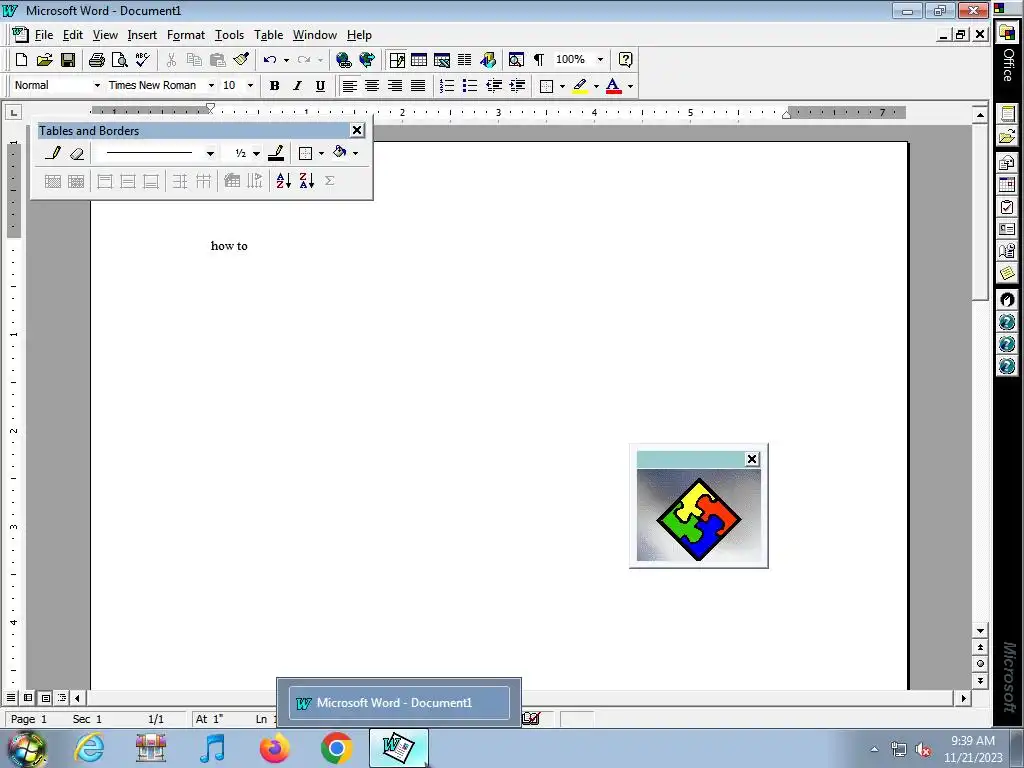Select the Draw Table pencil
Image resolution: width=1024 pixels, height=768 pixels.
[x=54, y=153]
